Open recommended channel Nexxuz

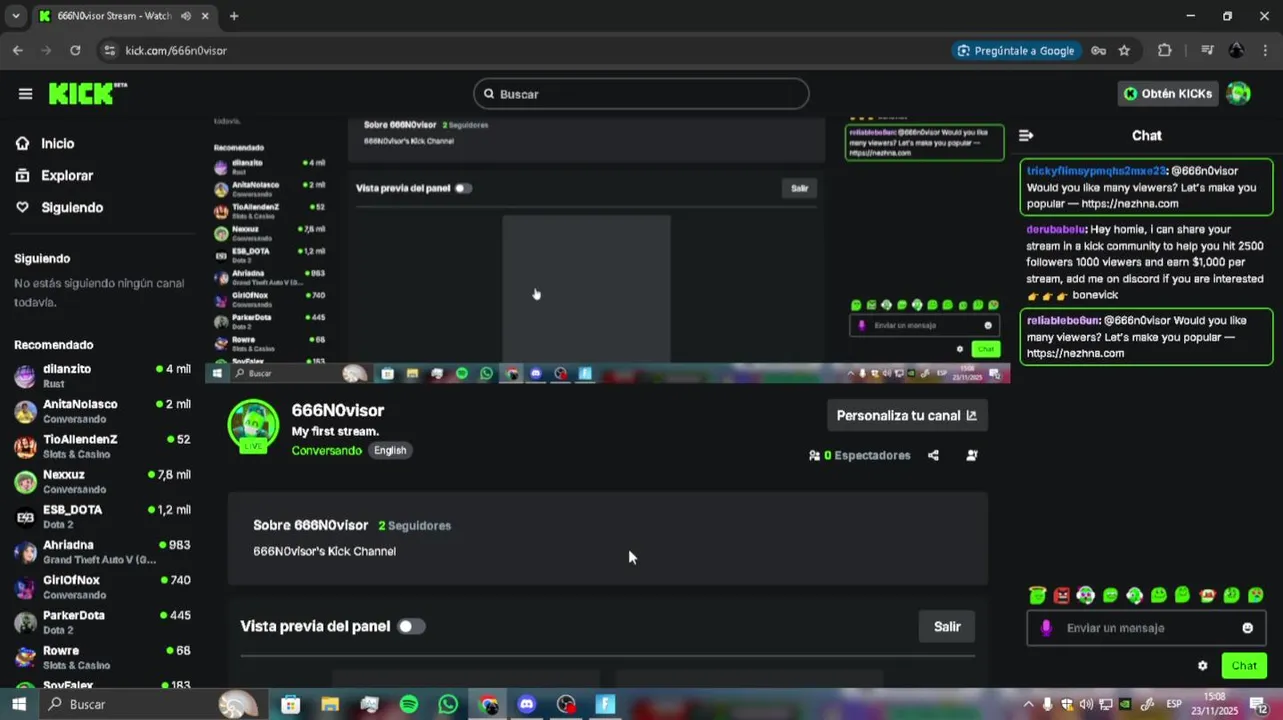click(x=102, y=481)
